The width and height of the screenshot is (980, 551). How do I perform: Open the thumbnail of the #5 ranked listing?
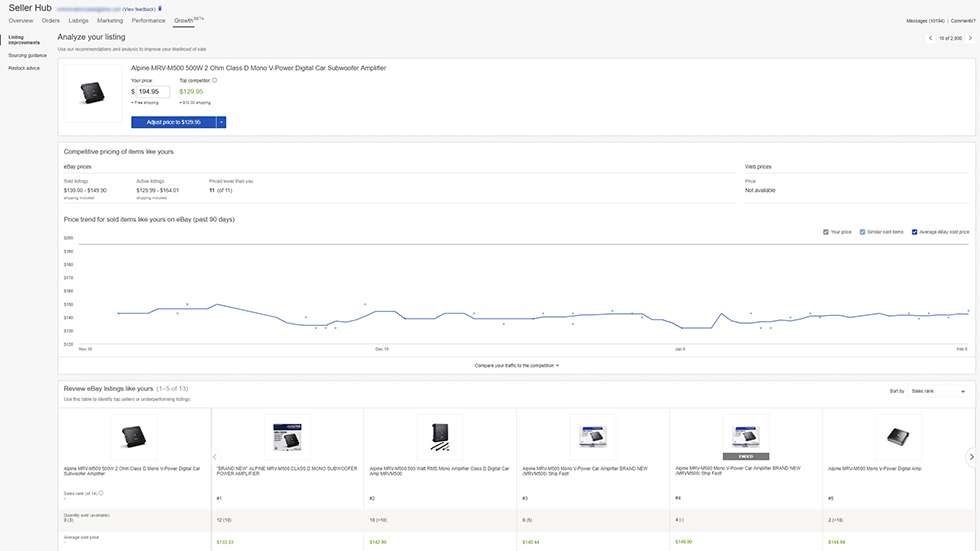tap(899, 437)
